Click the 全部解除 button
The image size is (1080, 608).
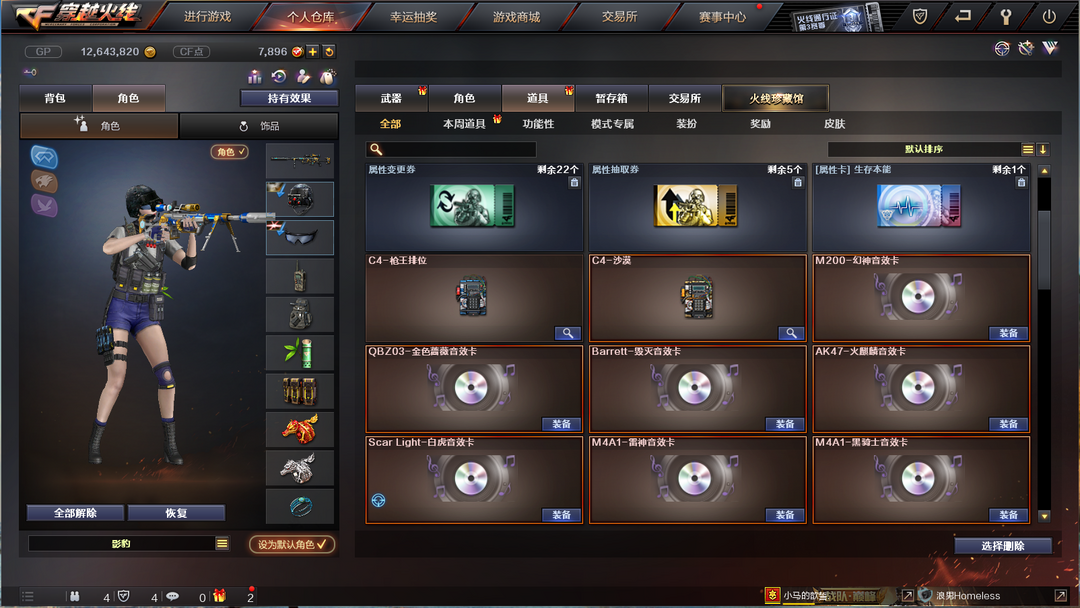(x=75, y=513)
